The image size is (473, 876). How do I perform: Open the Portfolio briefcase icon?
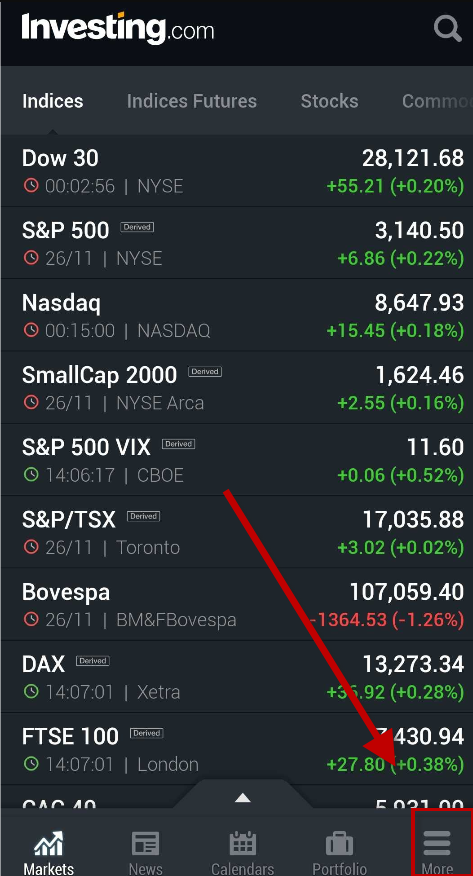339,844
